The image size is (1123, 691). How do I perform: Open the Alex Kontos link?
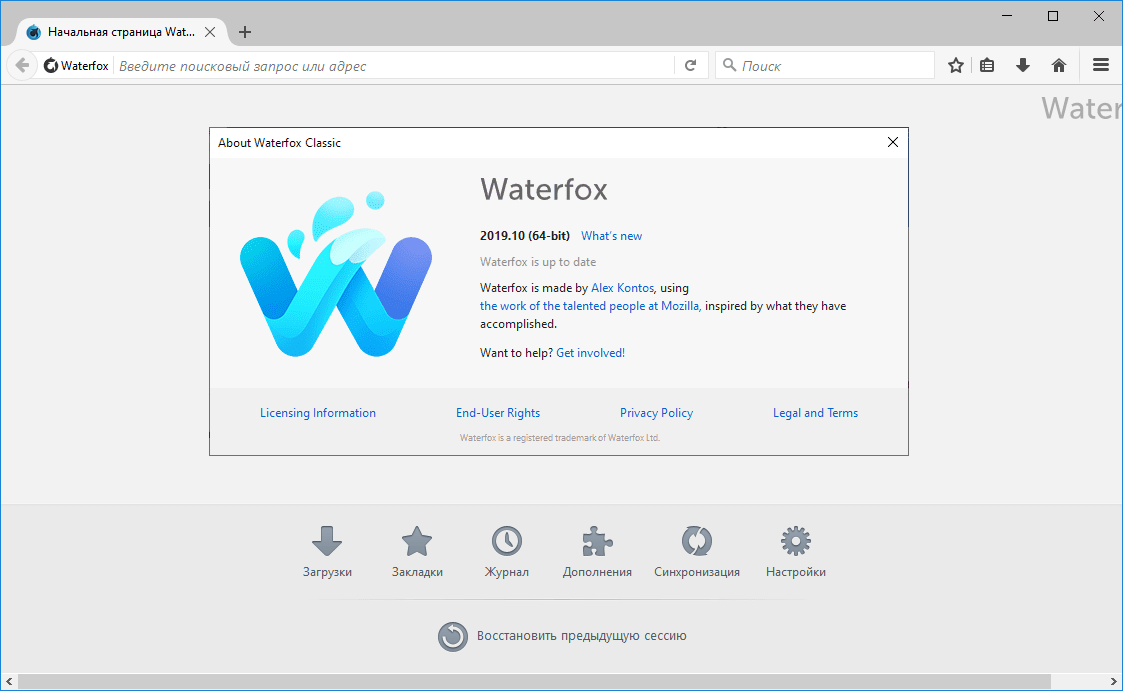(622, 288)
